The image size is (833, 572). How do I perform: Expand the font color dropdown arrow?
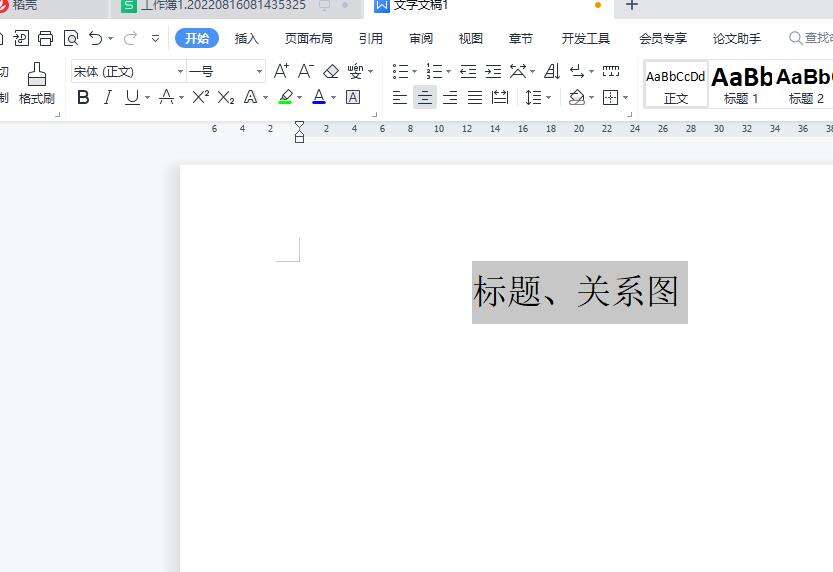(x=334, y=98)
